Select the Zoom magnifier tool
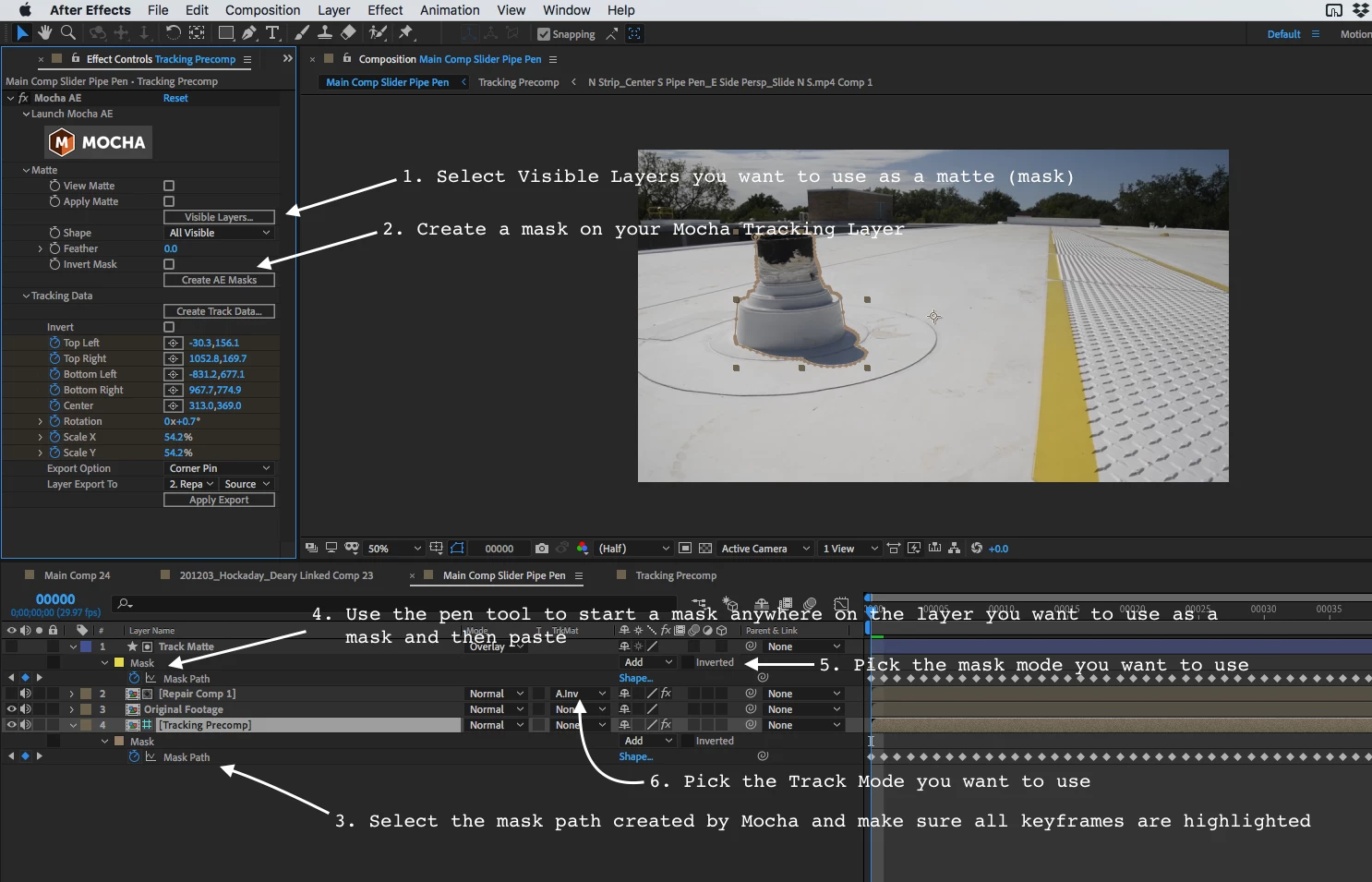 coord(68,33)
